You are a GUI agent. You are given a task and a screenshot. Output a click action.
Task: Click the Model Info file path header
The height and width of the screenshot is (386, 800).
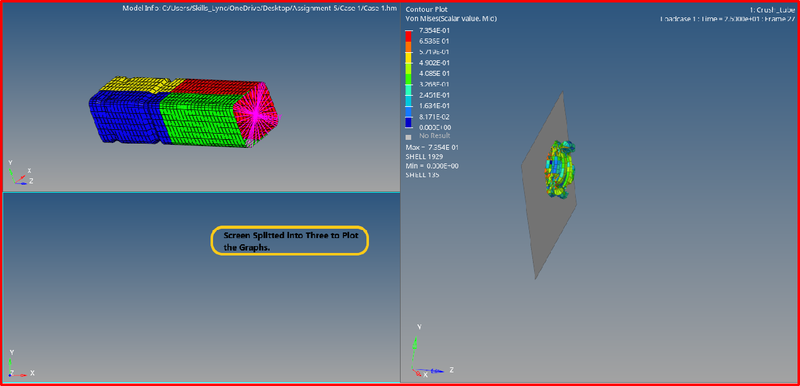point(260,8)
